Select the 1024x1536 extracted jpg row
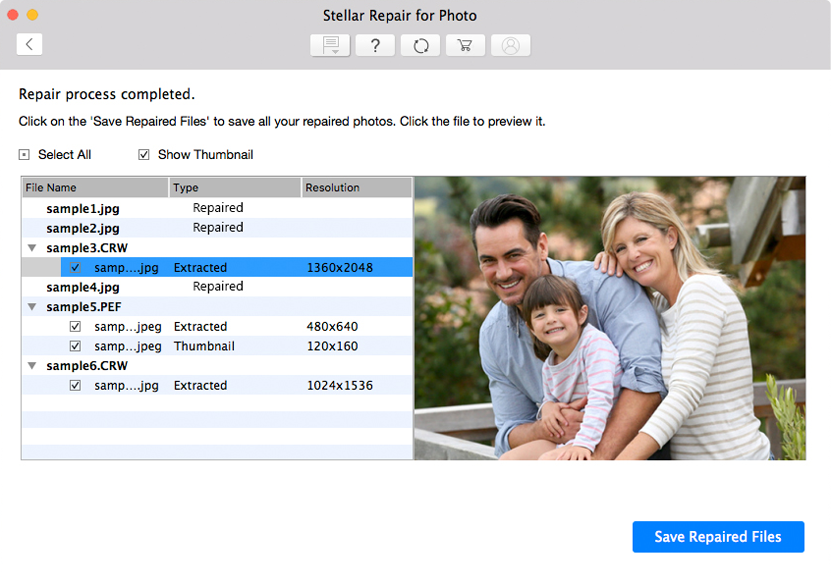This screenshot has height=577, width=831. [217, 385]
